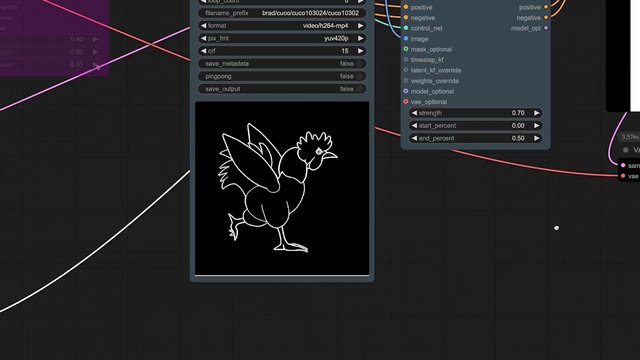Click the 'latent_kf_override' input label
Image resolution: width=640 pixels, height=360 pixels.
tap(436, 70)
